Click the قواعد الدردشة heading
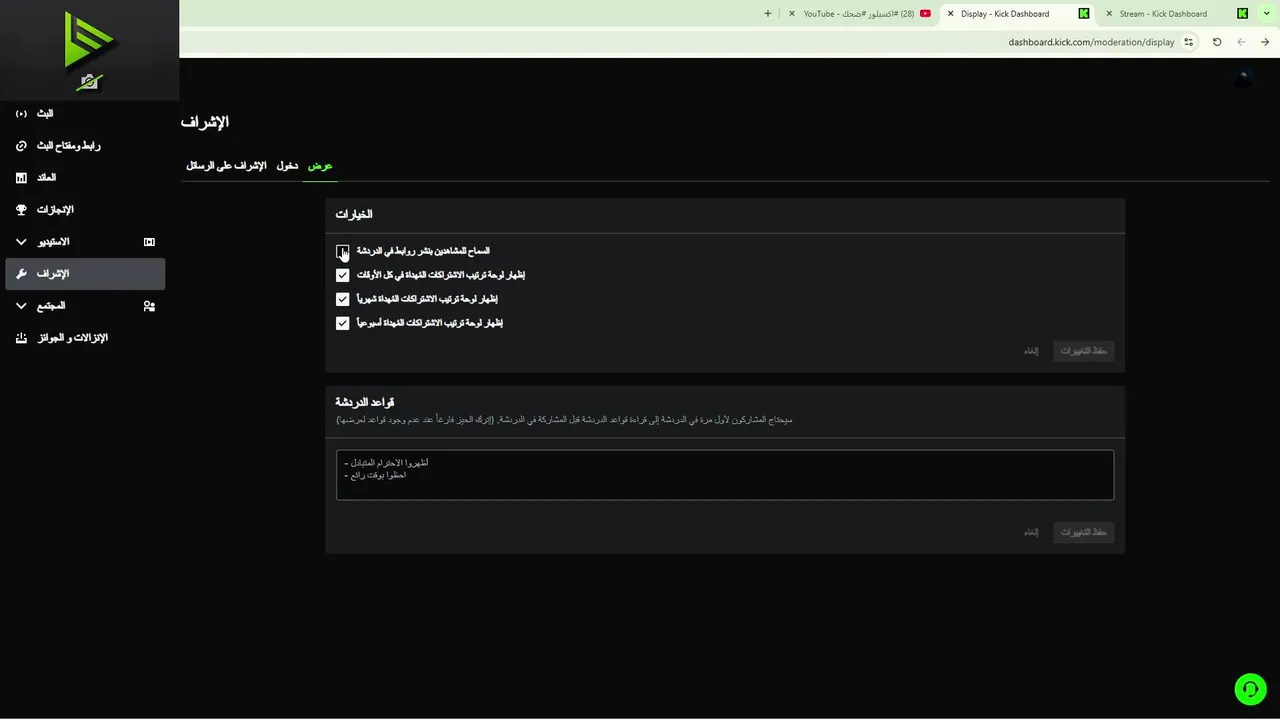Screen dimensions: 1280x720 [x=364, y=402]
